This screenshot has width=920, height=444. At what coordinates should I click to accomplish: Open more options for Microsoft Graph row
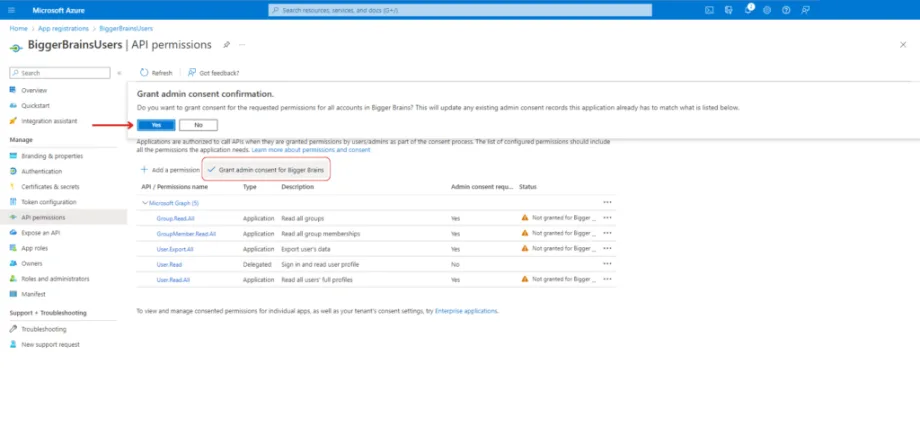click(607, 202)
